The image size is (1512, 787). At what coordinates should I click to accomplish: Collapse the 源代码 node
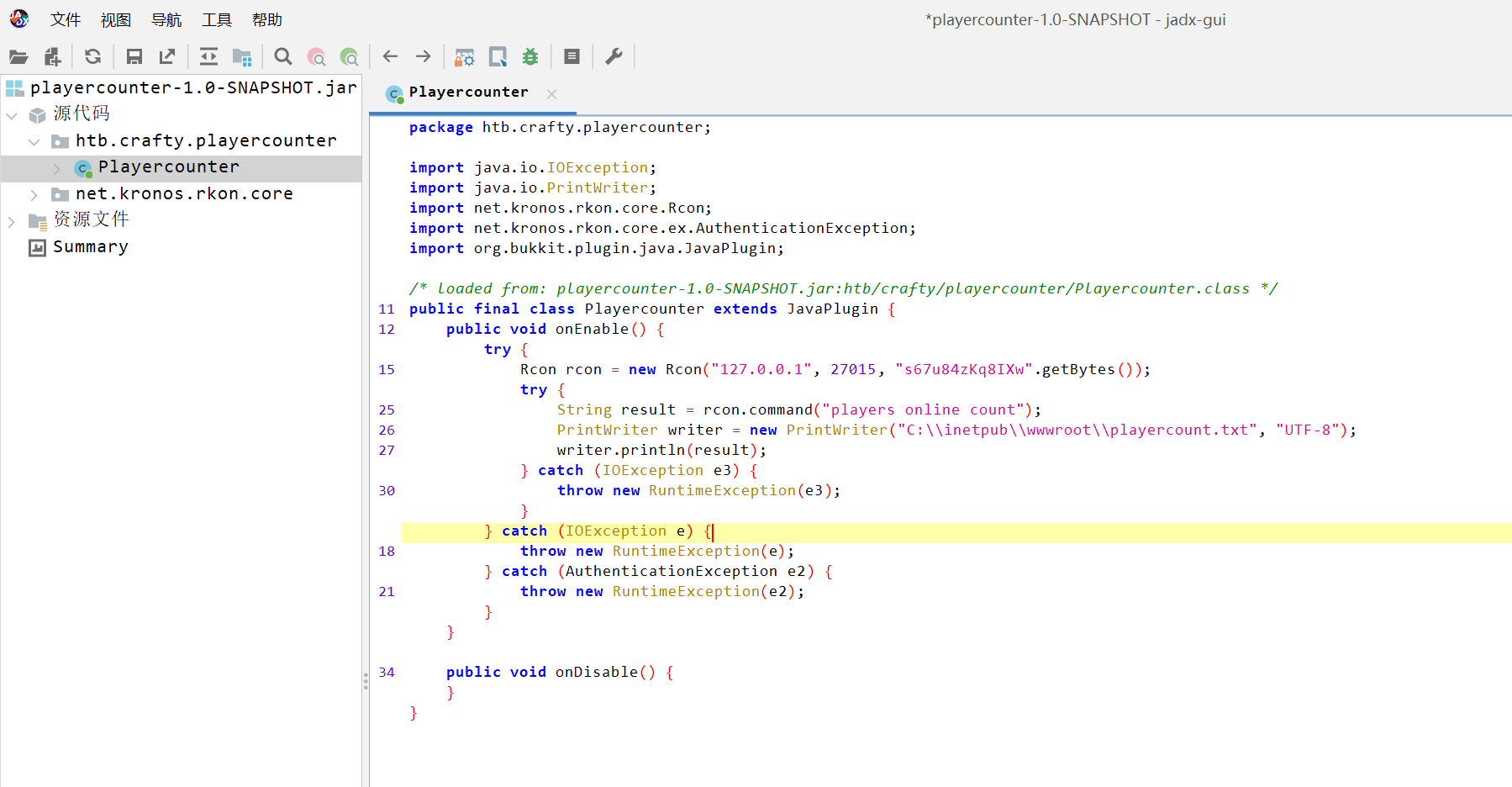(12, 115)
